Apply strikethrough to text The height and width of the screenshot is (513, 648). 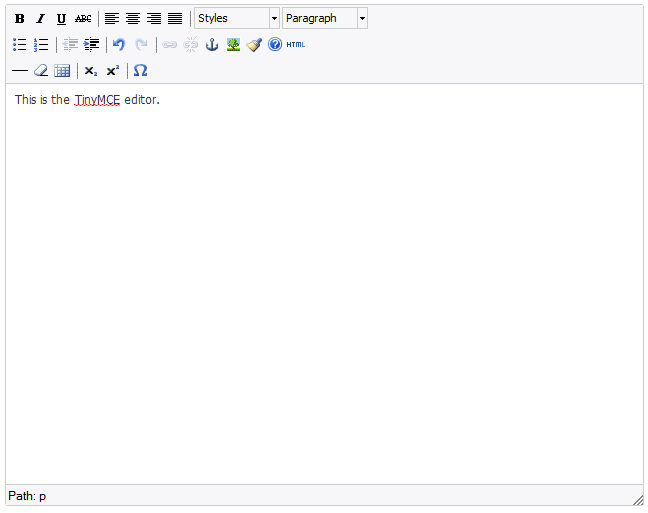[83, 19]
